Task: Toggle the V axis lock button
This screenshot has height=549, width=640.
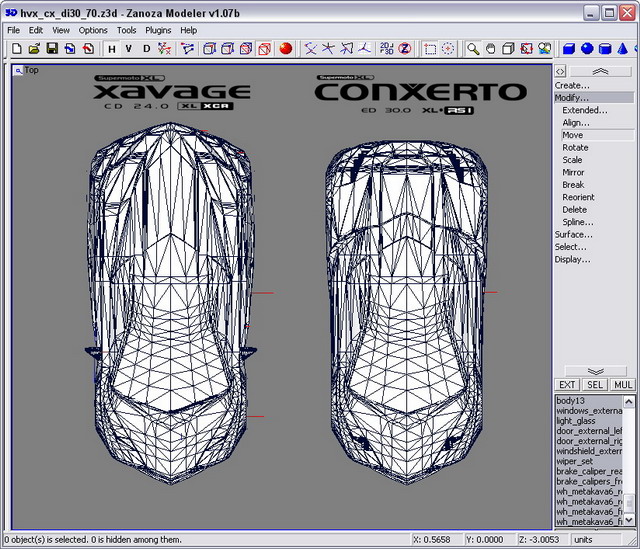Action: 129,48
